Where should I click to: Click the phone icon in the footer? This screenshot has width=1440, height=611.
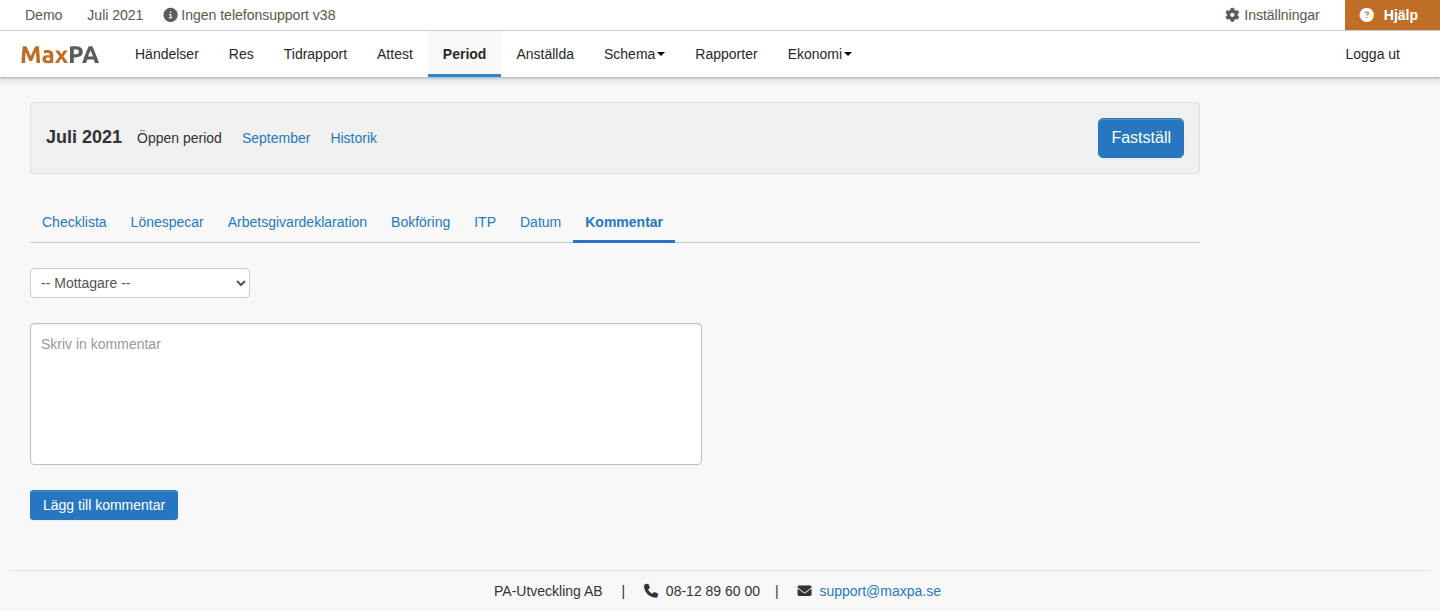point(651,591)
